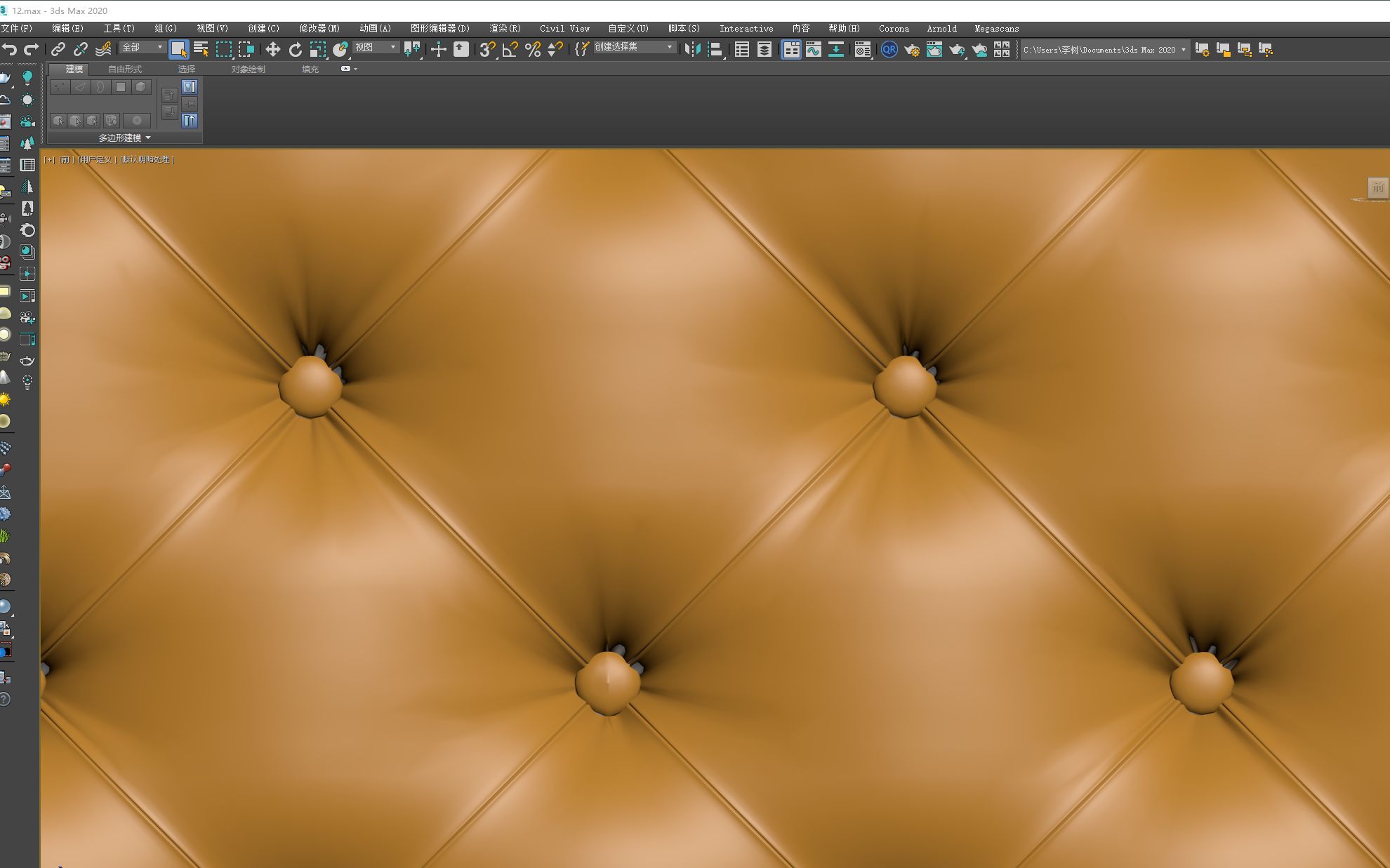This screenshot has height=868, width=1390.
Task: Click the 前 viewport label
Action: [65, 159]
